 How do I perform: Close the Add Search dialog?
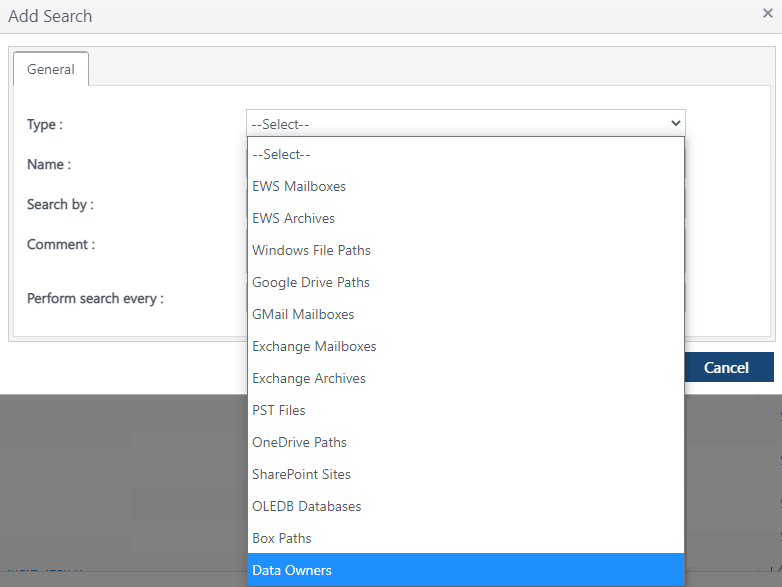[x=767, y=14]
